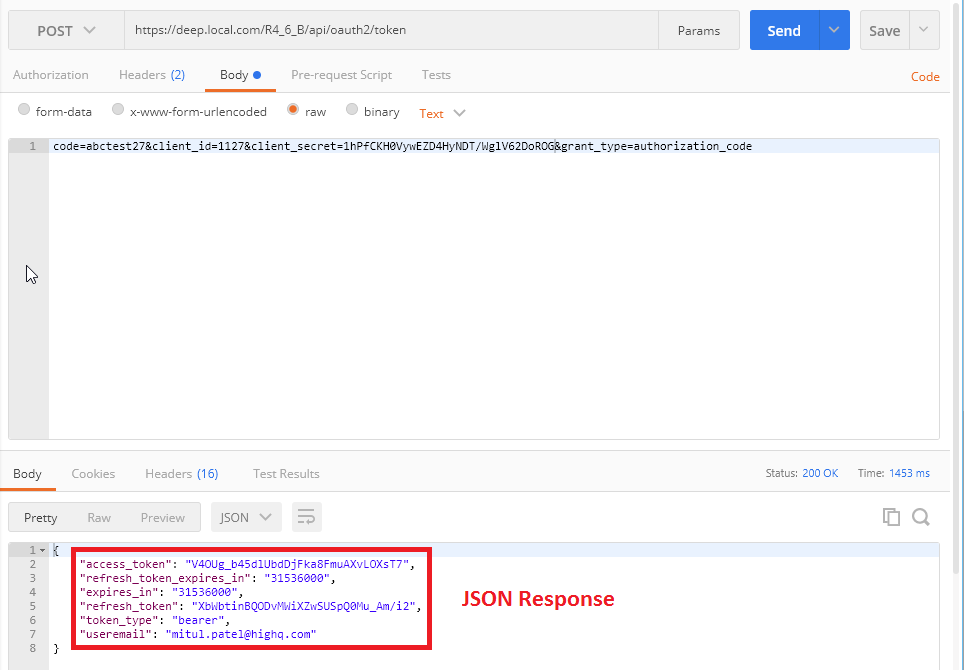Open the Text format dropdown
This screenshot has height=670, width=964.
click(x=442, y=113)
